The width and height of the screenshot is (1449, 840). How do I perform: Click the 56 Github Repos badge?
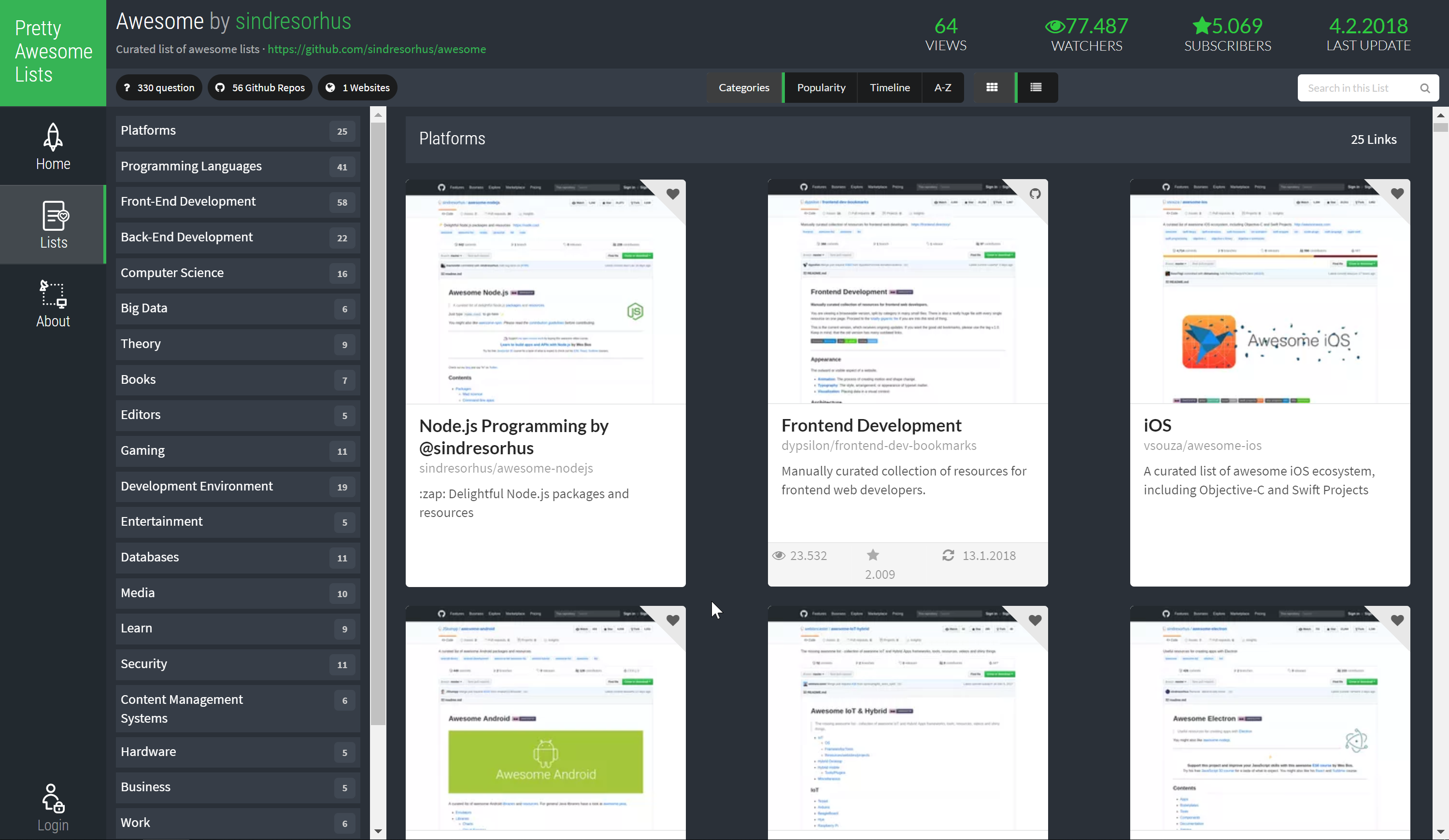point(260,87)
